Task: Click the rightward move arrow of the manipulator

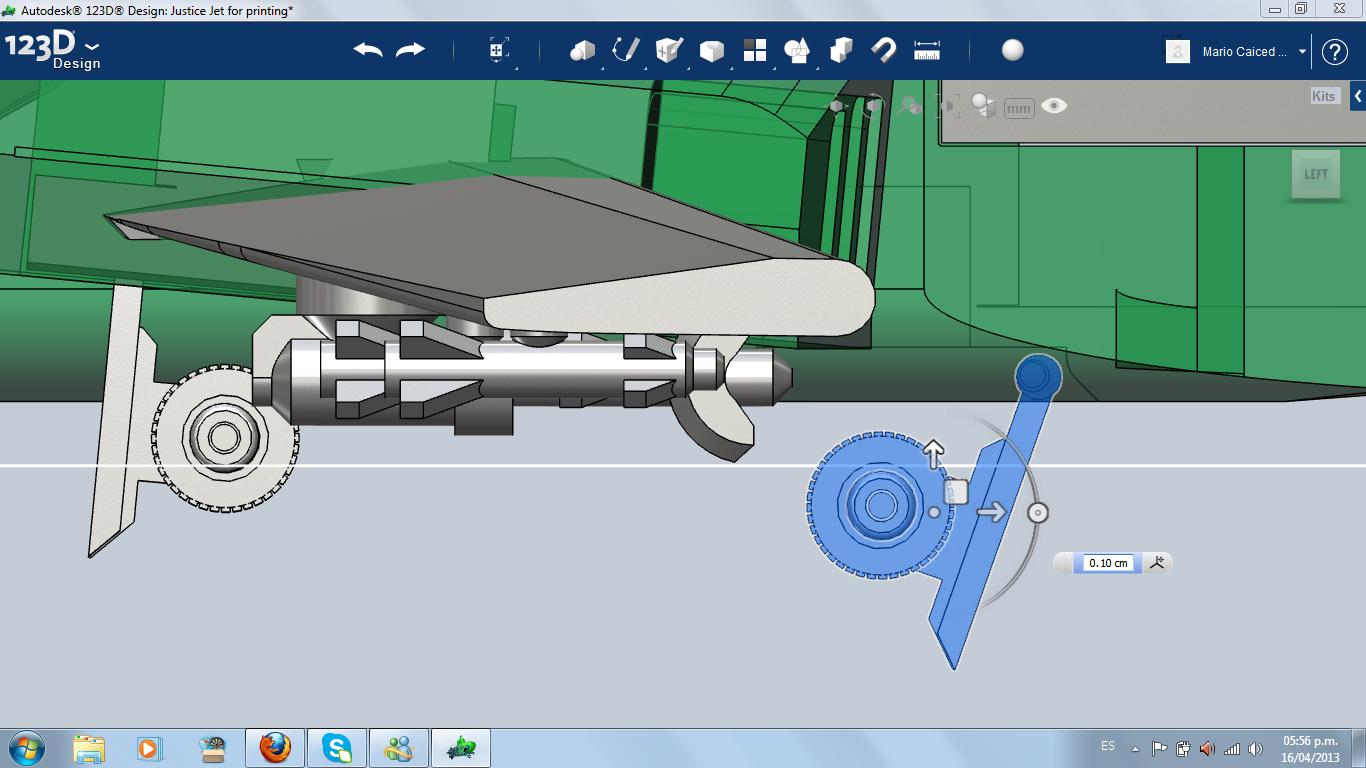Action: (992, 512)
